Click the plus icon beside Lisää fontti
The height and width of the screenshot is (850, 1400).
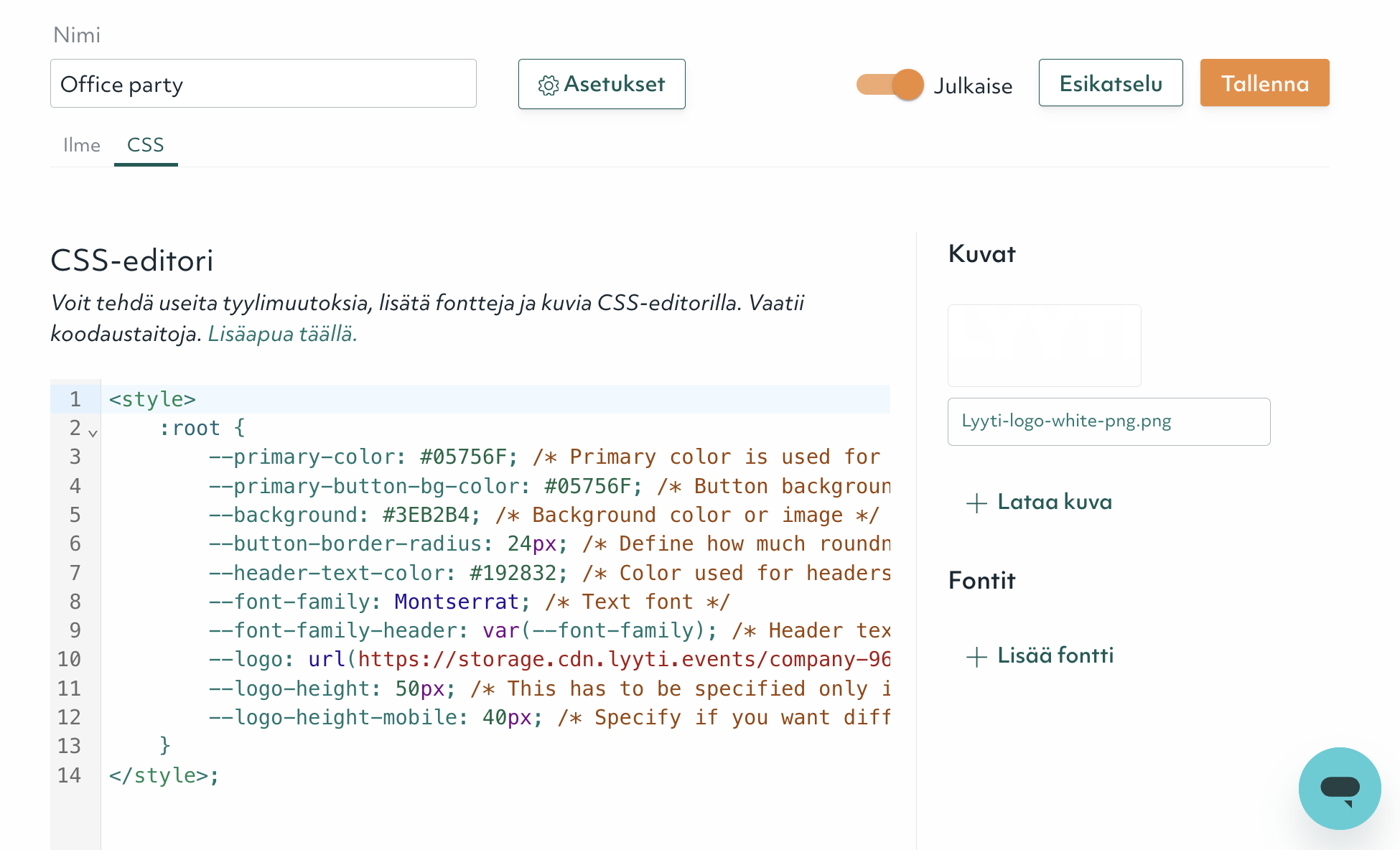click(x=976, y=657)
